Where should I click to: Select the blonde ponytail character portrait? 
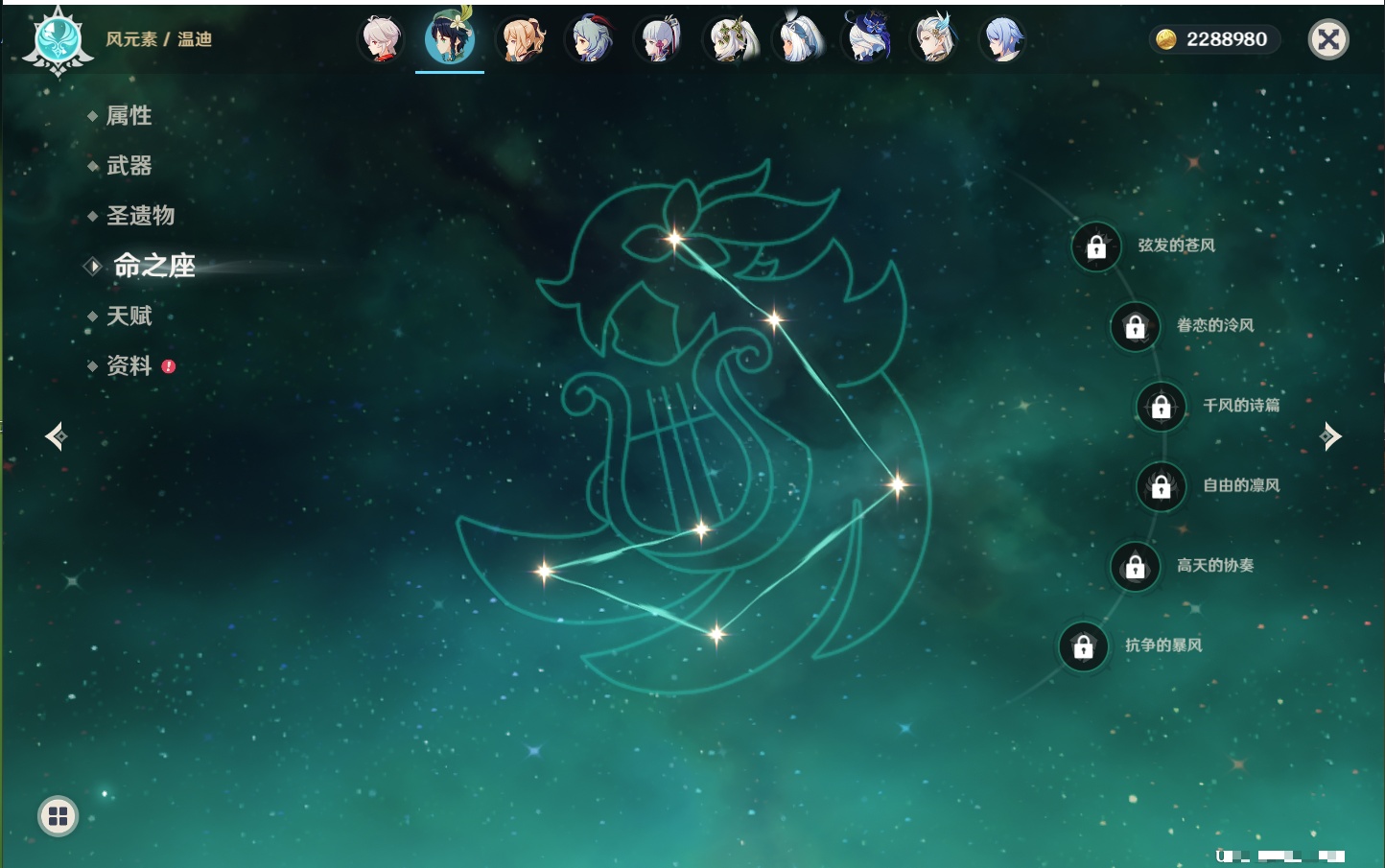(522, 40)
